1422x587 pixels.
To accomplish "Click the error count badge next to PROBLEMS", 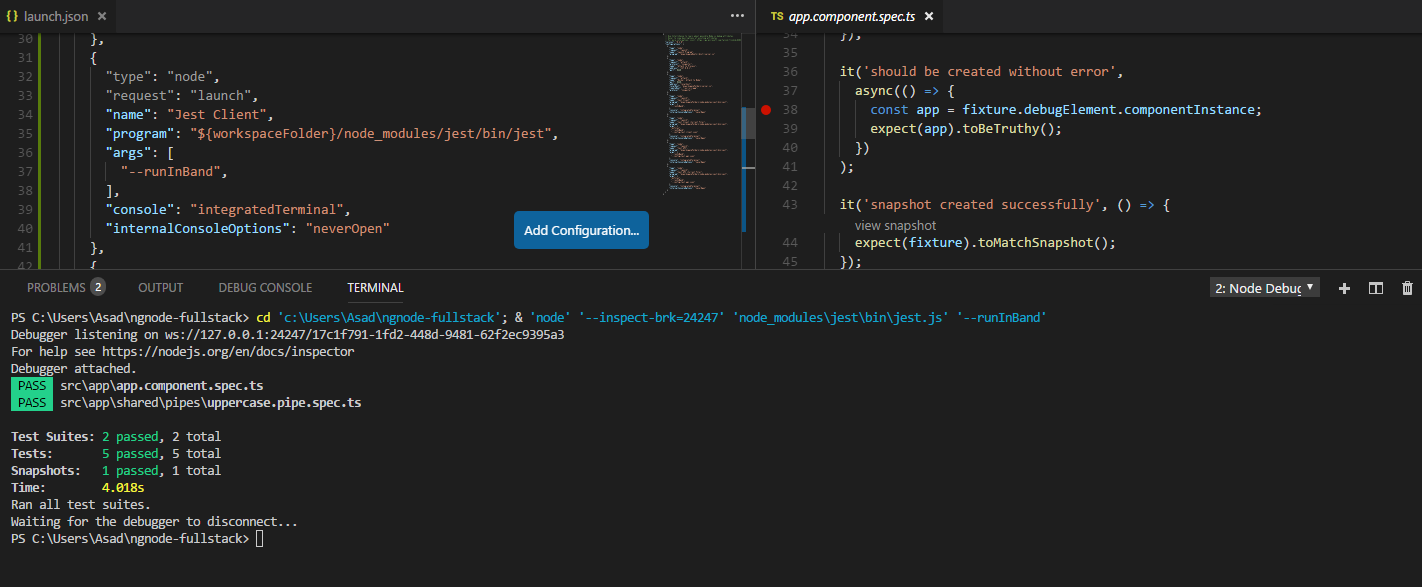I will click(98, 287).
